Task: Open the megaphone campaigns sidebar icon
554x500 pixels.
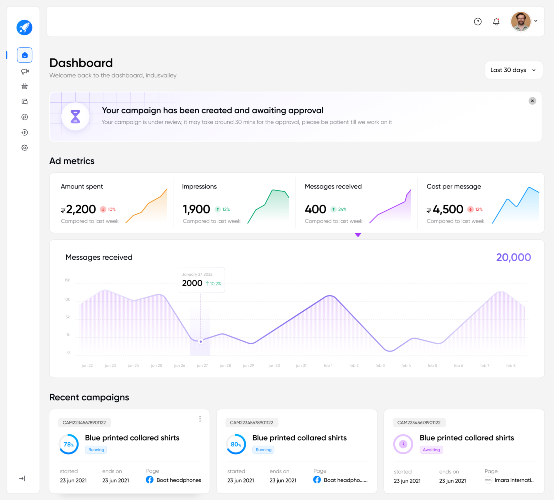Action: 25,71
